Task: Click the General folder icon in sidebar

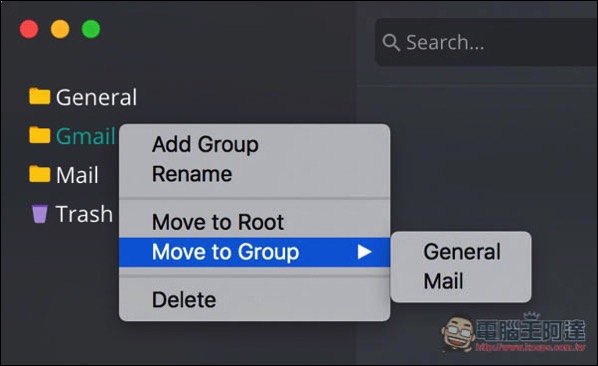Action: pos(40,96)
